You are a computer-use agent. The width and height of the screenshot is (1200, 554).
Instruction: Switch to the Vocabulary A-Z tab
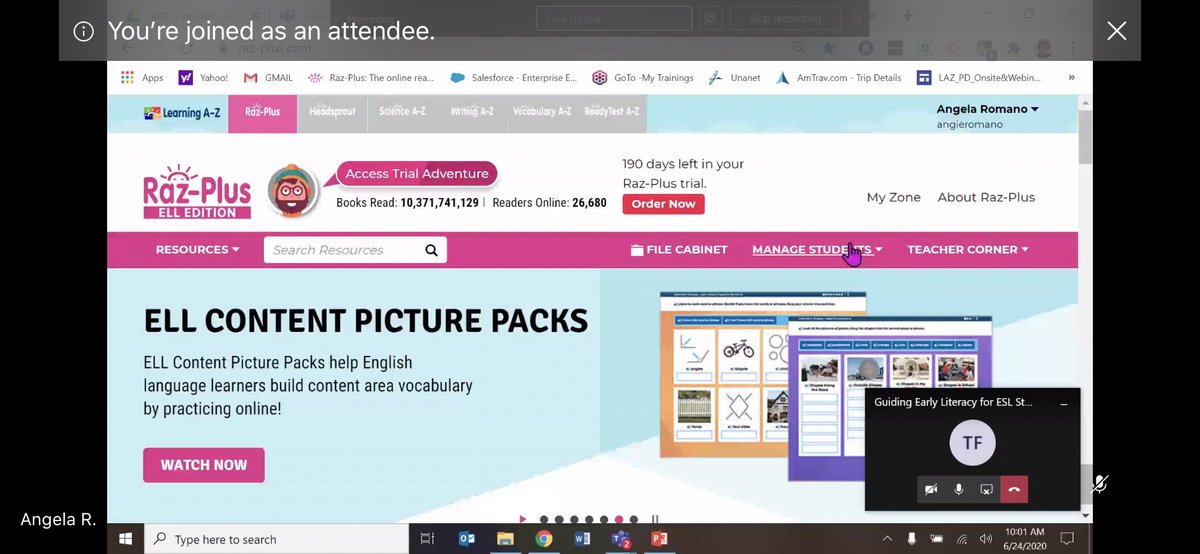[x=541, y=112]
